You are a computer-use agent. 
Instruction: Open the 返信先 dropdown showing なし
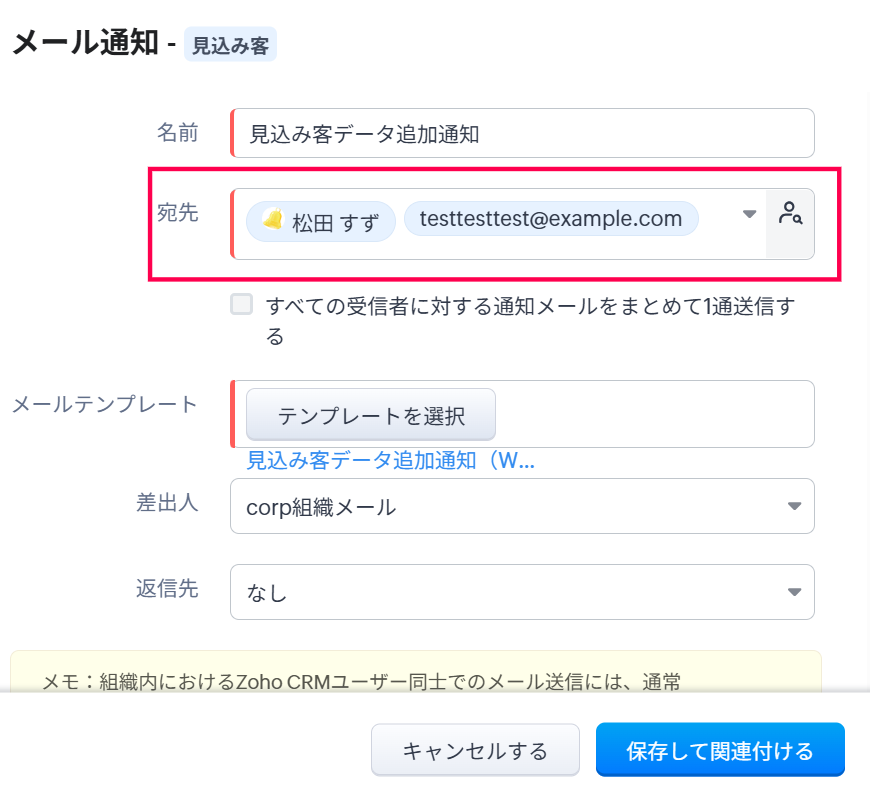click(x=521, y=593)
